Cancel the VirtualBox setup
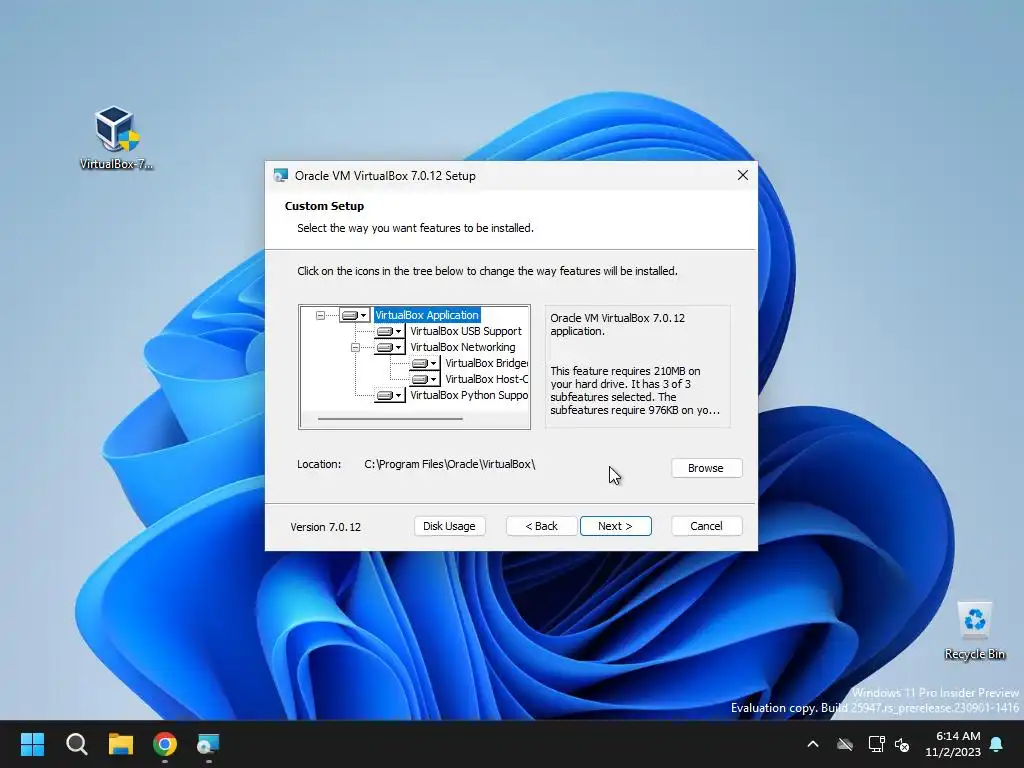Screen dimensions: 1024x768 click(x=707, y=526)
